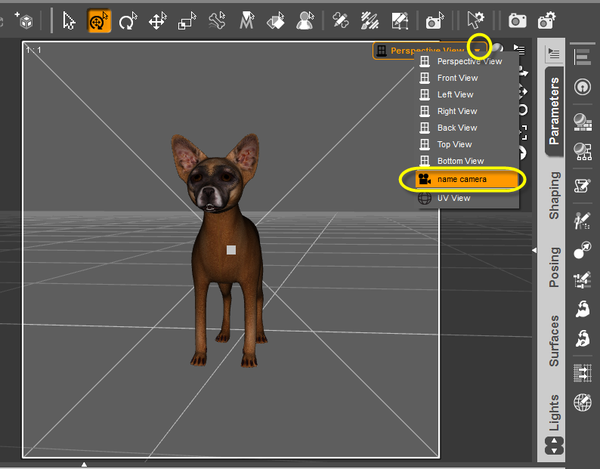Open the viewport options menu icon
This screenshot has width=600, height=469.
(x=519, y=49)
